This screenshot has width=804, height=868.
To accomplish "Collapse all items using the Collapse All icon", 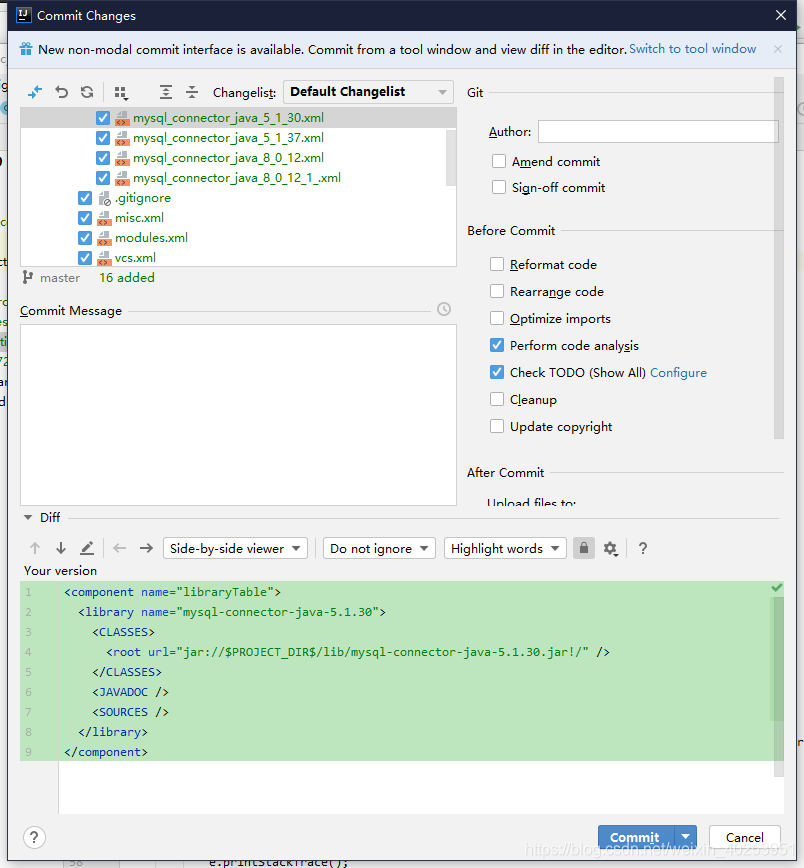I will (x=192, y=92).
